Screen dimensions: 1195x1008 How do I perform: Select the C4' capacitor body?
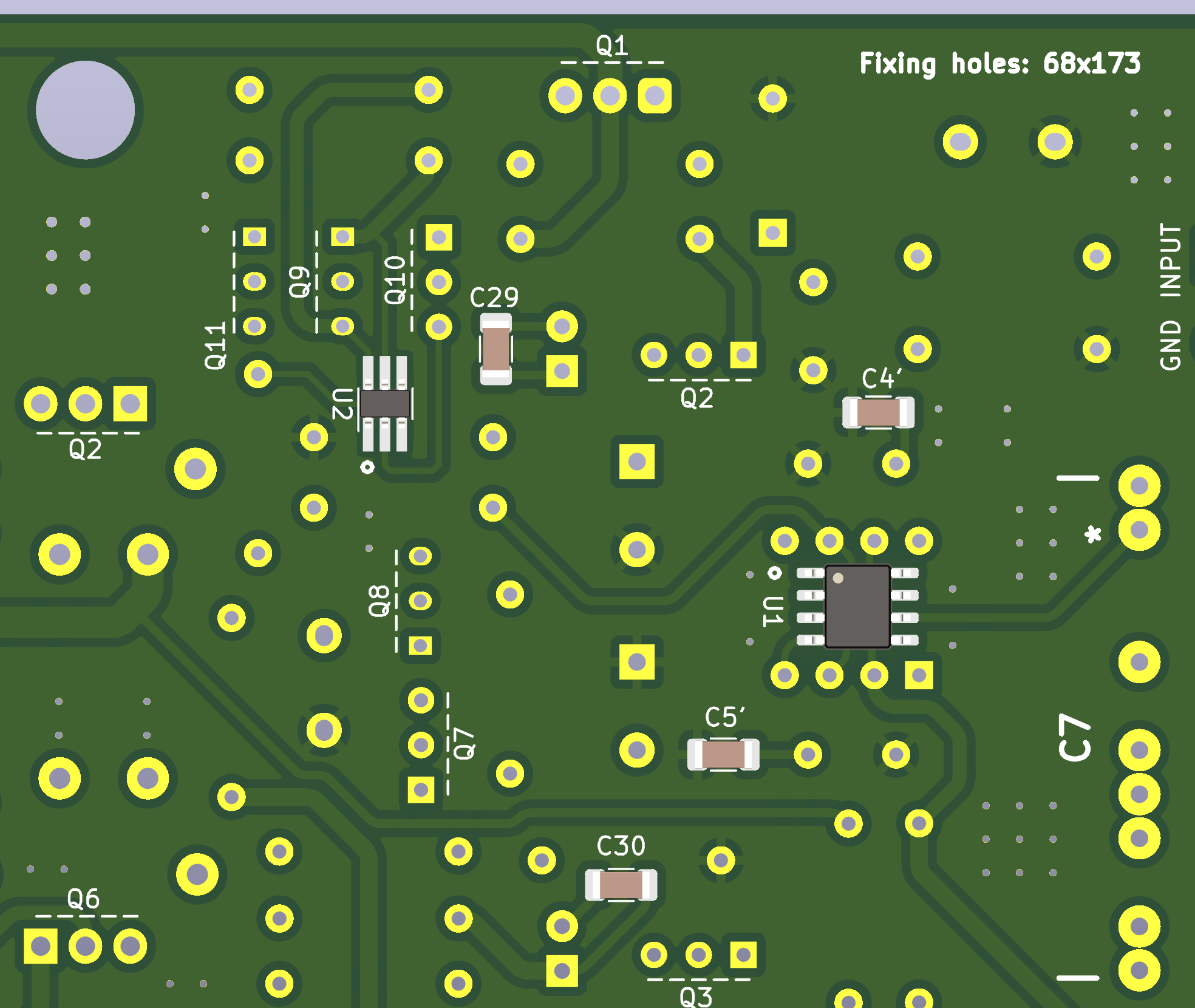(878, 413)
